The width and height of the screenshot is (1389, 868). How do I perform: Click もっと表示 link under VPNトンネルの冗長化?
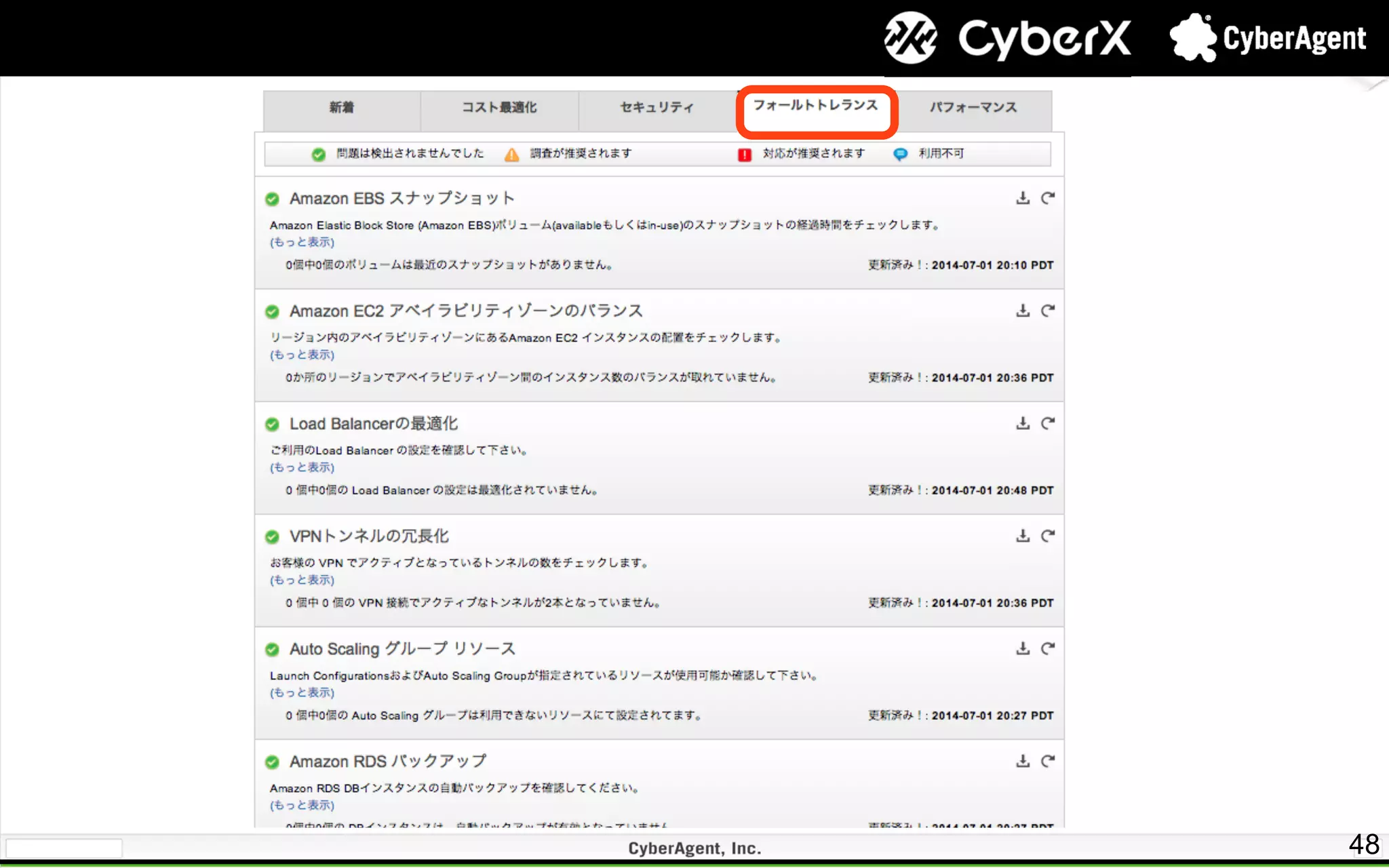[x=302, y=580]
